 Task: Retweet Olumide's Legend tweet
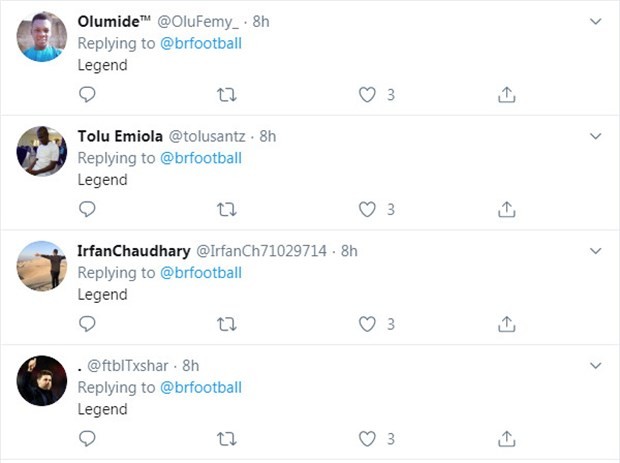(x=227, y=95)
